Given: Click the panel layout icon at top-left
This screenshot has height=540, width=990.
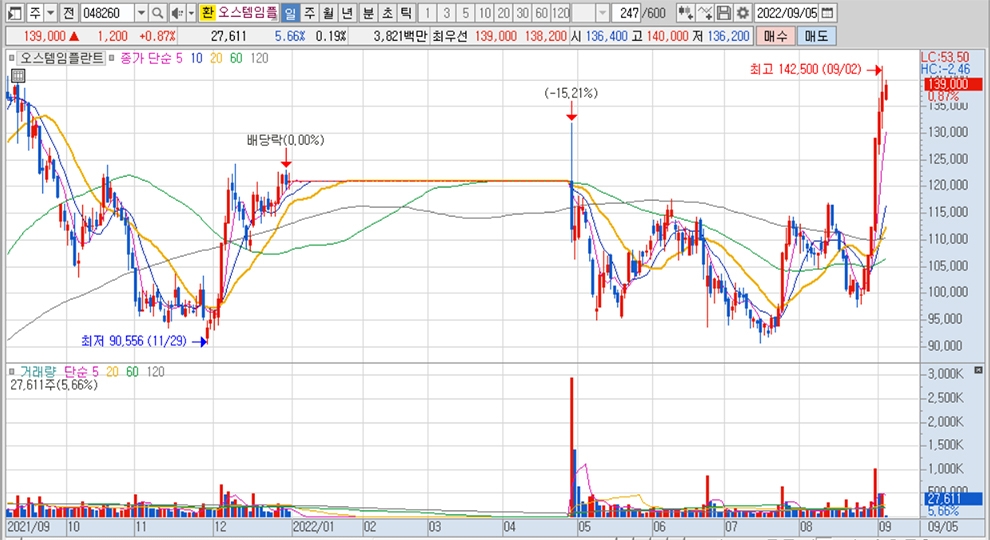Looking at the screenshot, I should 13,13.
